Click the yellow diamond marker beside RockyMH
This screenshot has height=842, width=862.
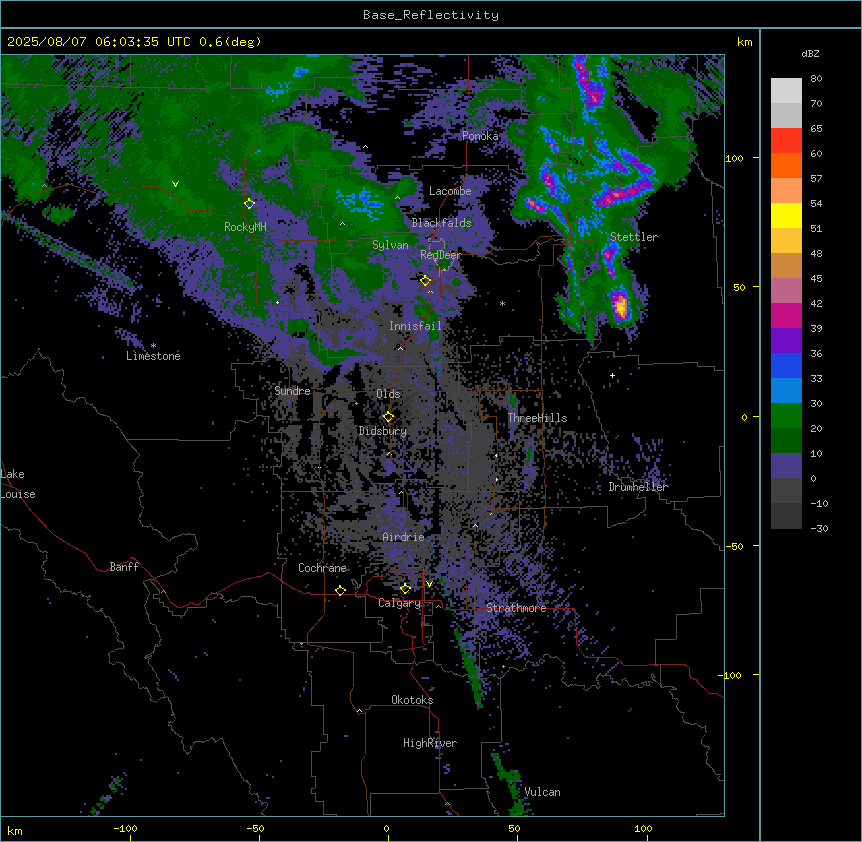pyautogui.click(x=249, y=203)
